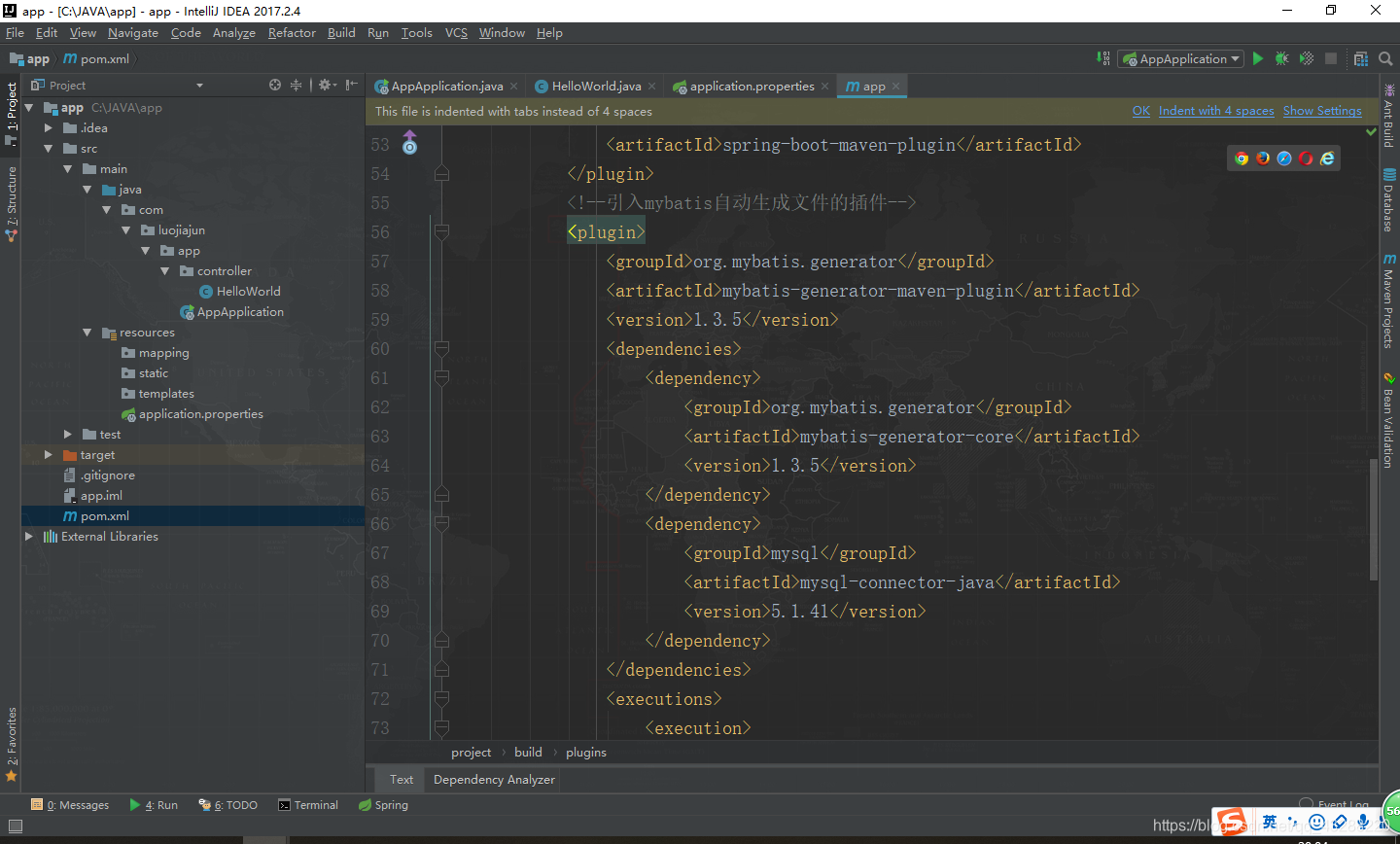Fold the executions block on line 72

coord(441,698)
